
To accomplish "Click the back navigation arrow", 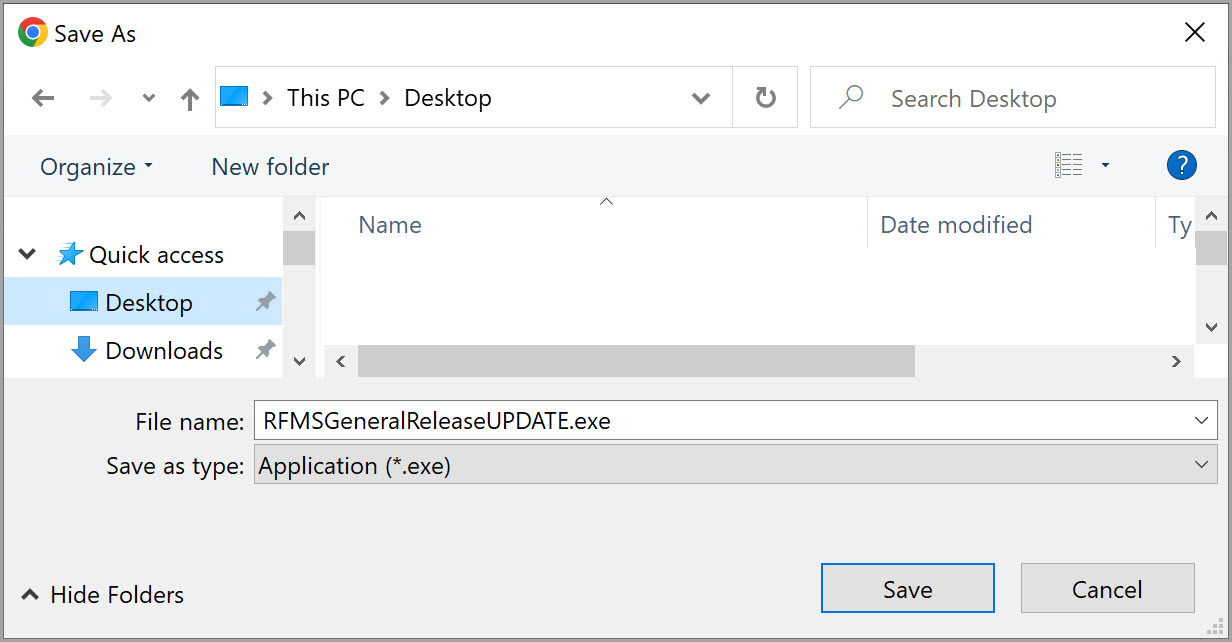I will [42, 97].
